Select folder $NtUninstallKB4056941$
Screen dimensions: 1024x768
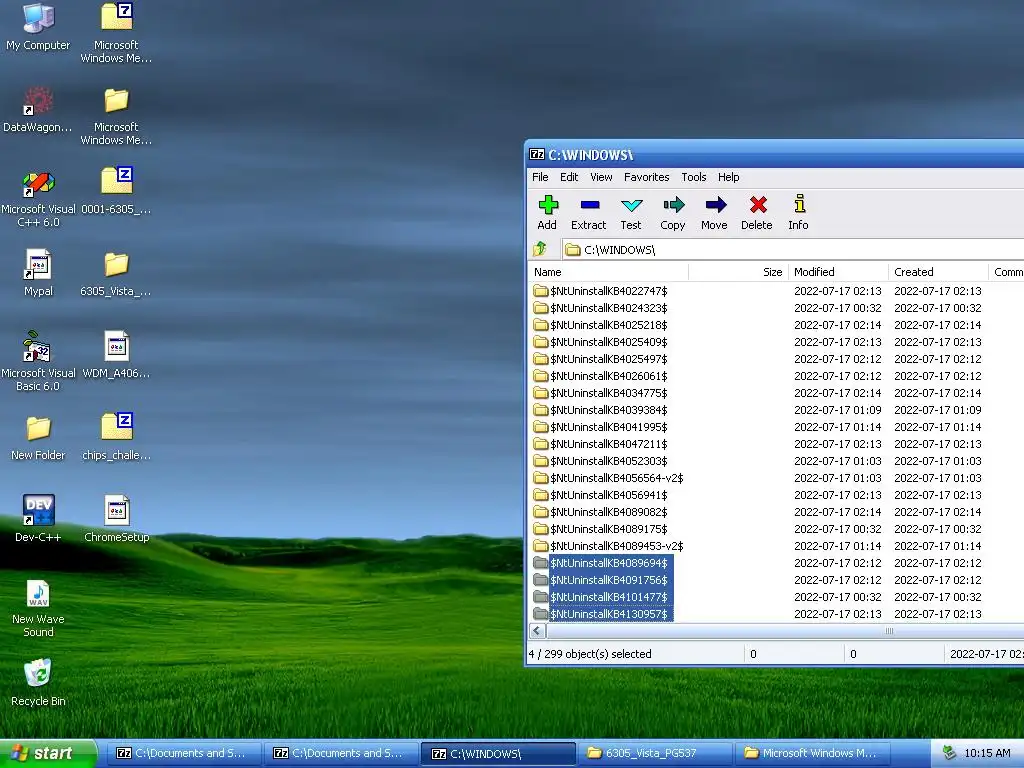coord(600,494)
